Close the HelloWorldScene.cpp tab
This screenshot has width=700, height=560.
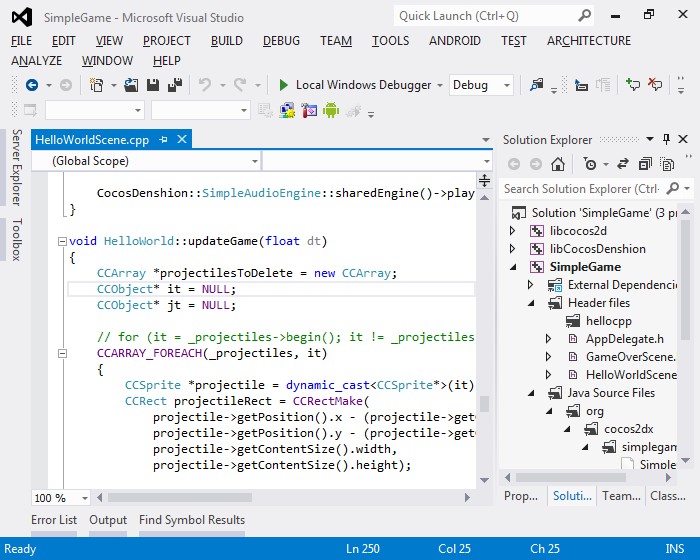pos(182,139)
